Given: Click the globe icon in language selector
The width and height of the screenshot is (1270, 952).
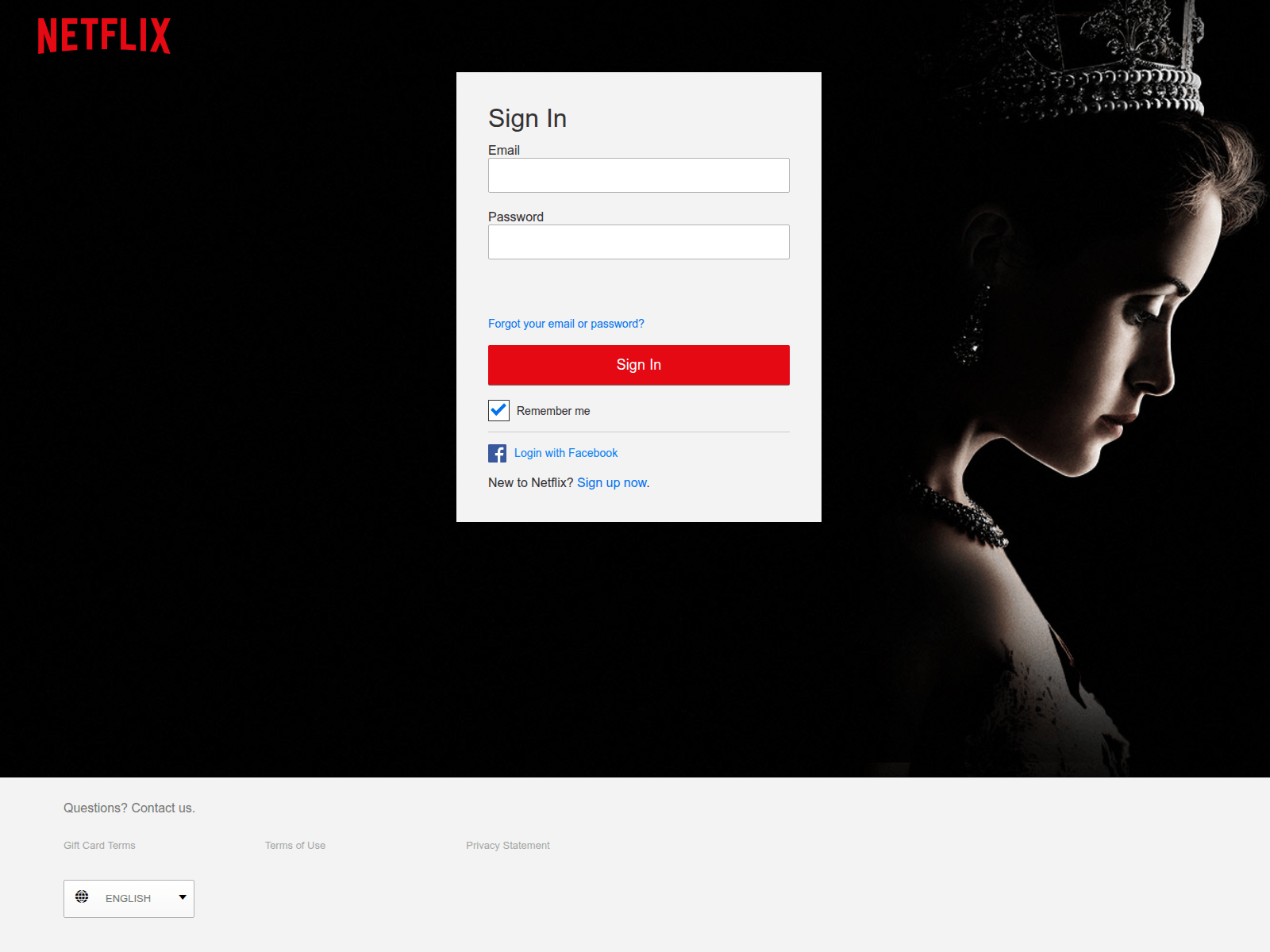Looking at the screenshot, I should [x=82, y=896].
